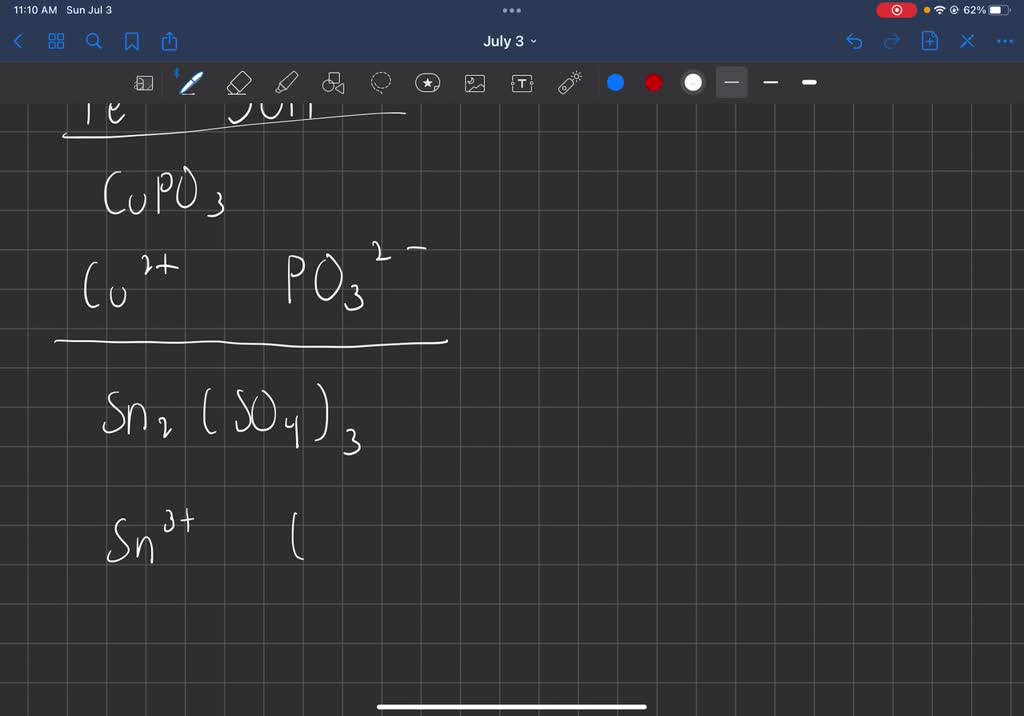Select the Pen tool
This screenshot has height=716, width=1024.
click(x=191, y=83)
